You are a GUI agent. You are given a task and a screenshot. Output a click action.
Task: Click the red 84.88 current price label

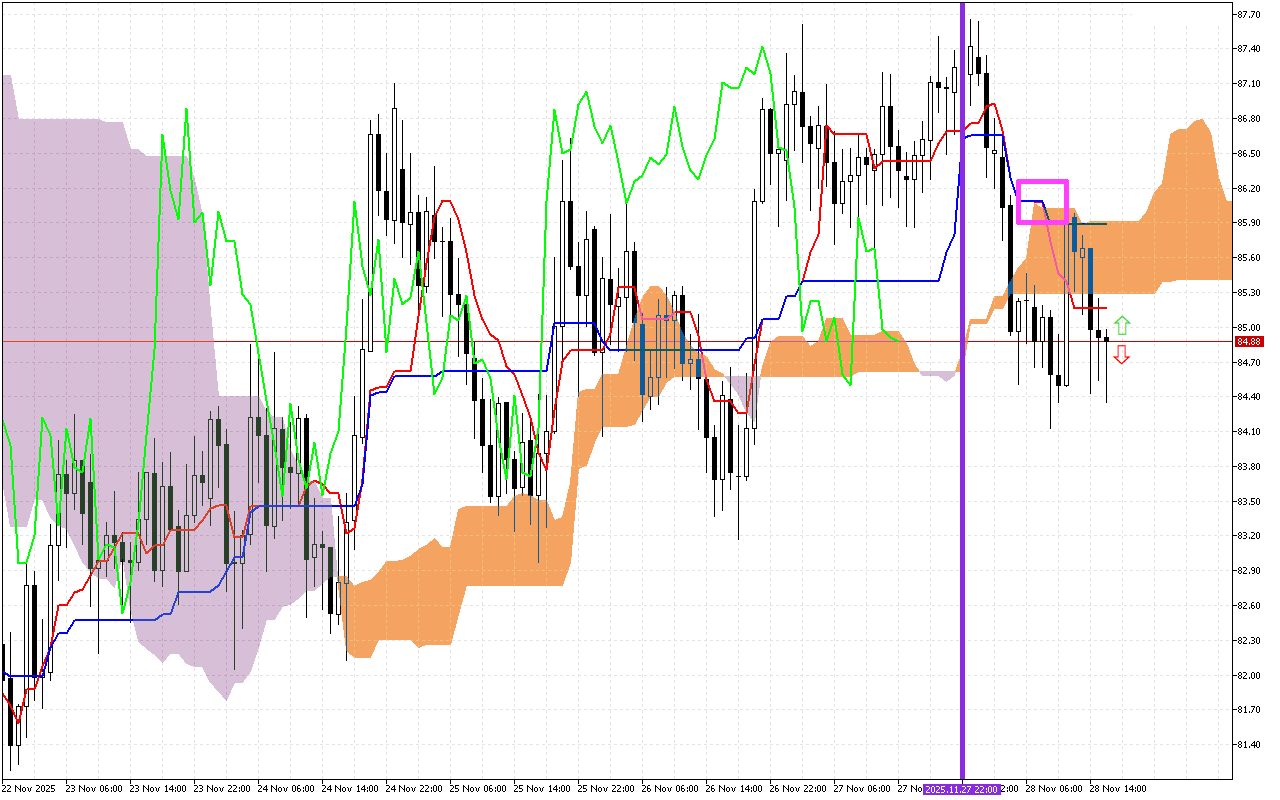[1249, 341]
